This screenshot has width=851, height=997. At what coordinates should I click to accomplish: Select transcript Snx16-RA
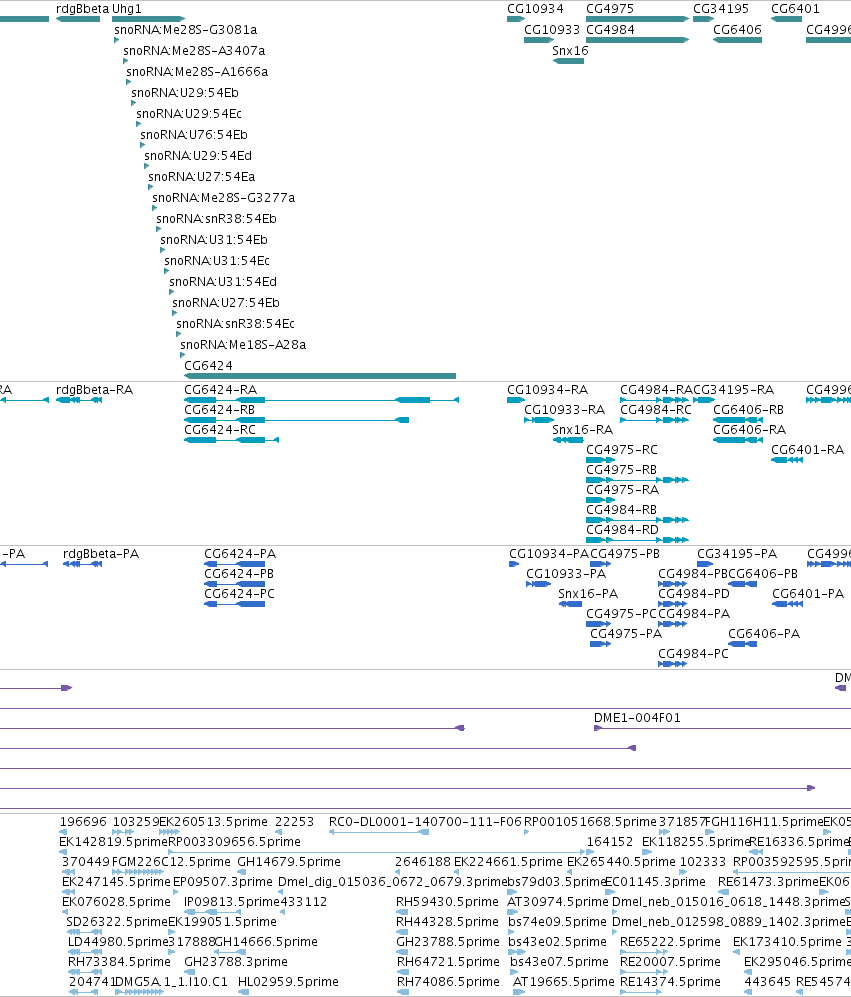[568, 440]
